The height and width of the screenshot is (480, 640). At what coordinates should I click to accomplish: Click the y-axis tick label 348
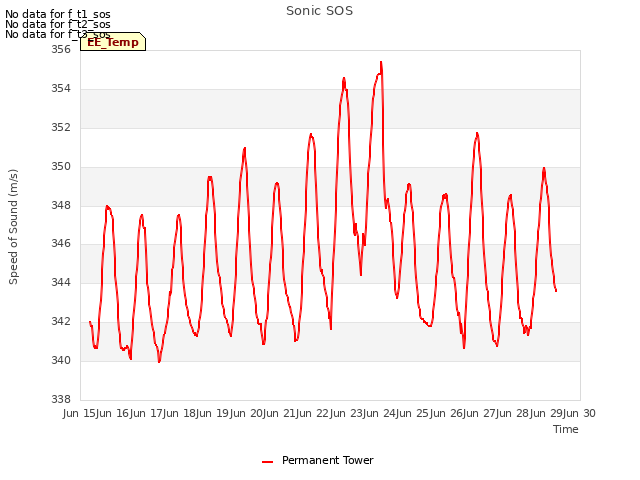click(x=61, y=205)
